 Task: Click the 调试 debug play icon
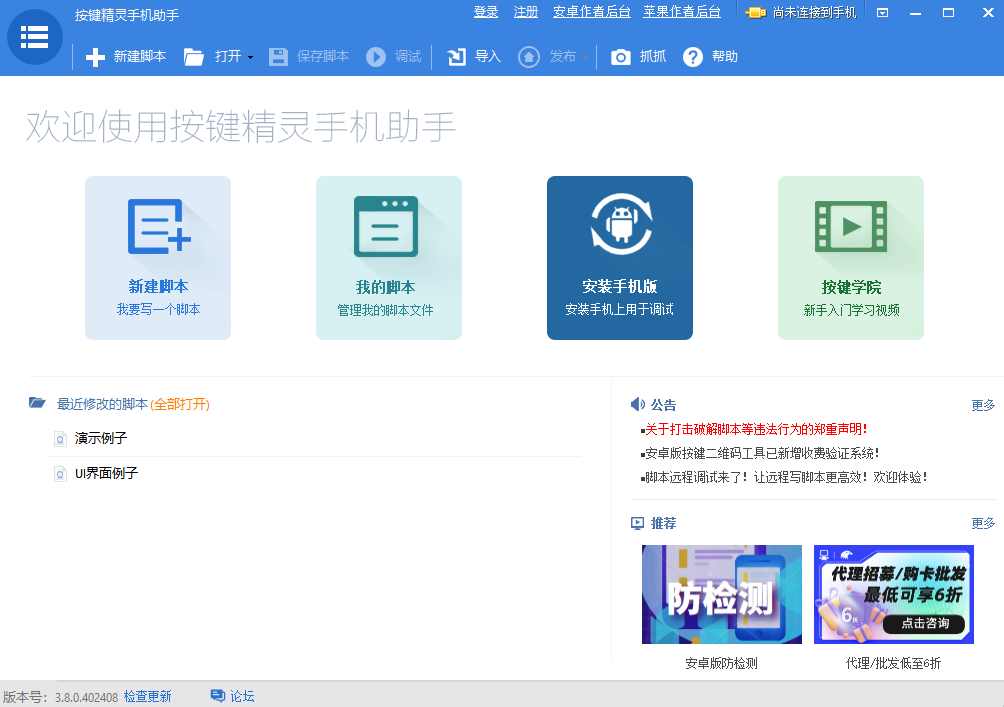click(x=376, y=56)
